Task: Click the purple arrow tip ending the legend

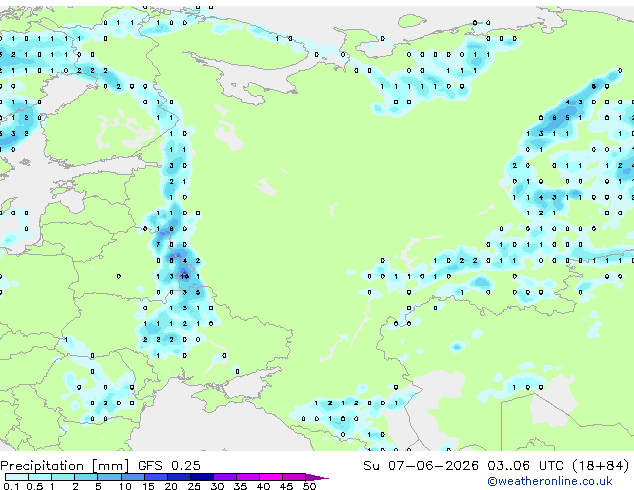Action: (x=317, y=477)
